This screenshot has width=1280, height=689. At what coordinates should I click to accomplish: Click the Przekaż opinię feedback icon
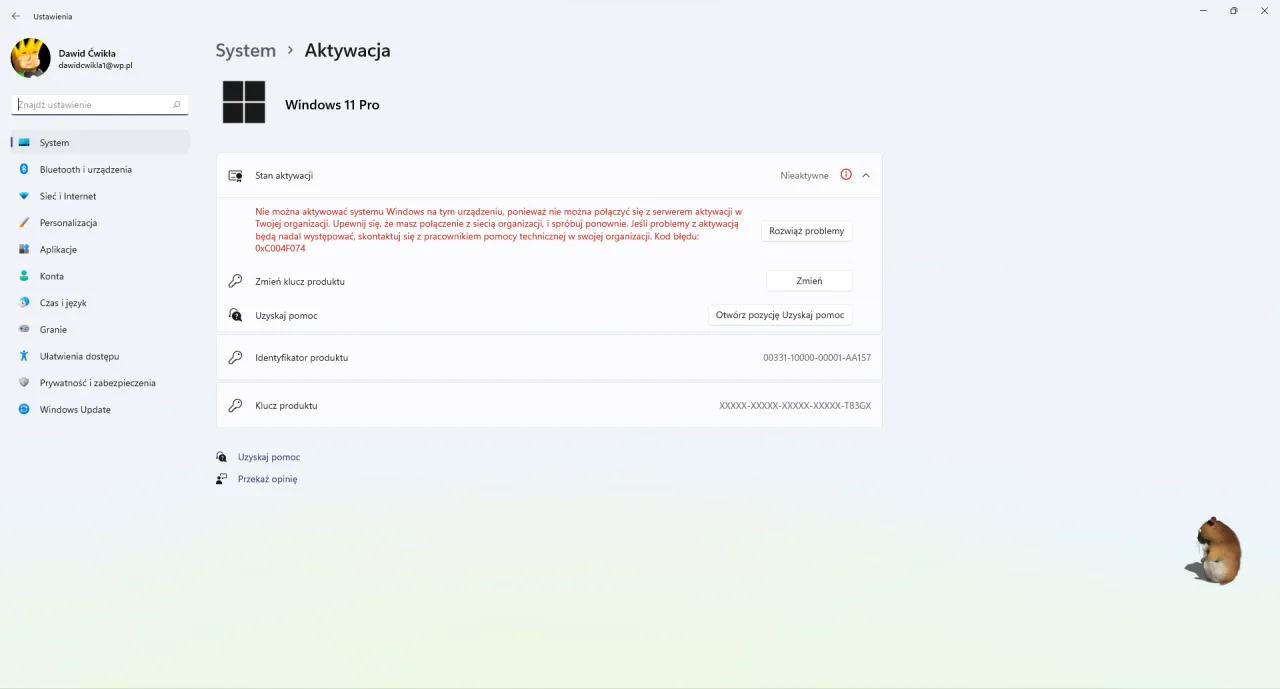(222, 479)
